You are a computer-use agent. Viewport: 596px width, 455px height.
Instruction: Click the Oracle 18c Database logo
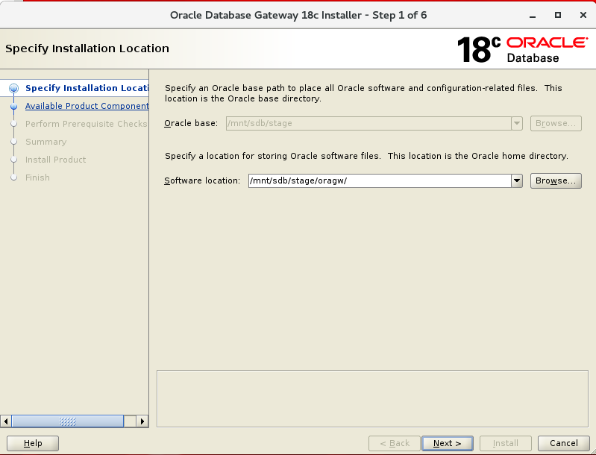click(523, 49)
